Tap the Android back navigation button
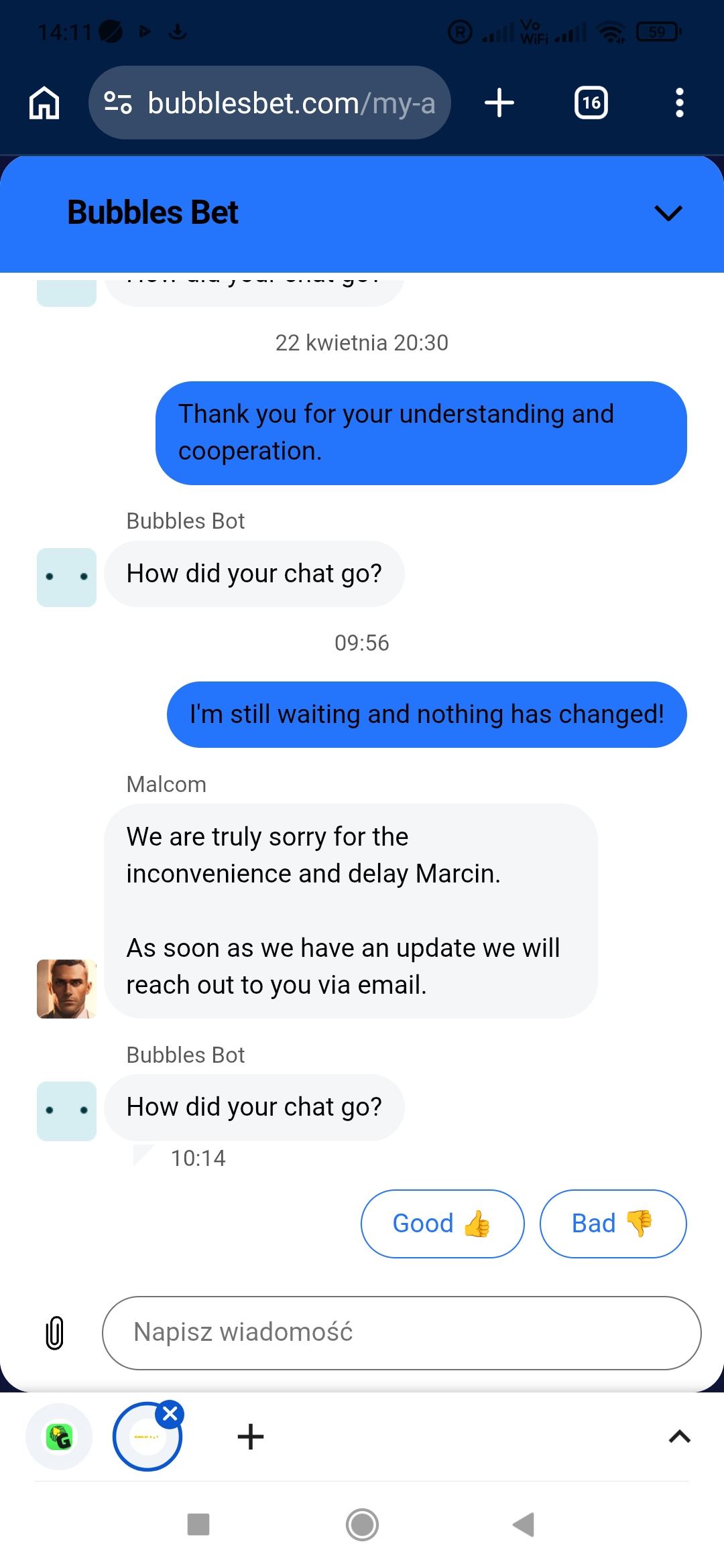This screenshot has width=724, height=1568. click(x=524, y=1524)
